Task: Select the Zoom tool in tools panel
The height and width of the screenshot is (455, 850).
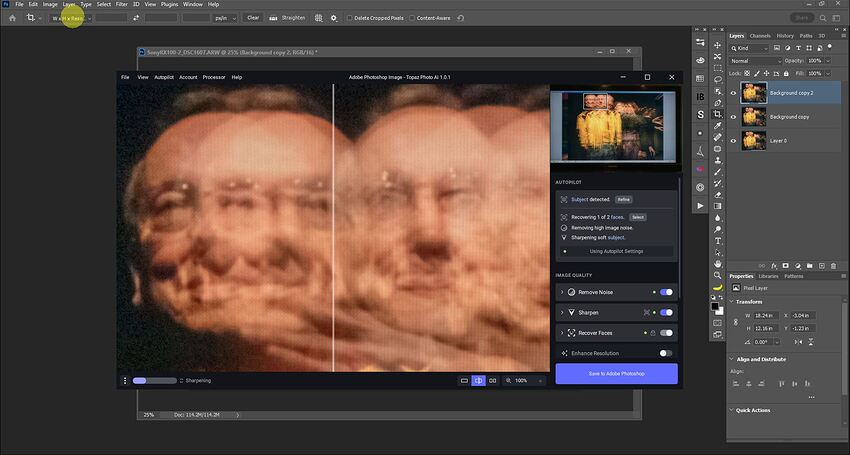Action: [718, 275]
